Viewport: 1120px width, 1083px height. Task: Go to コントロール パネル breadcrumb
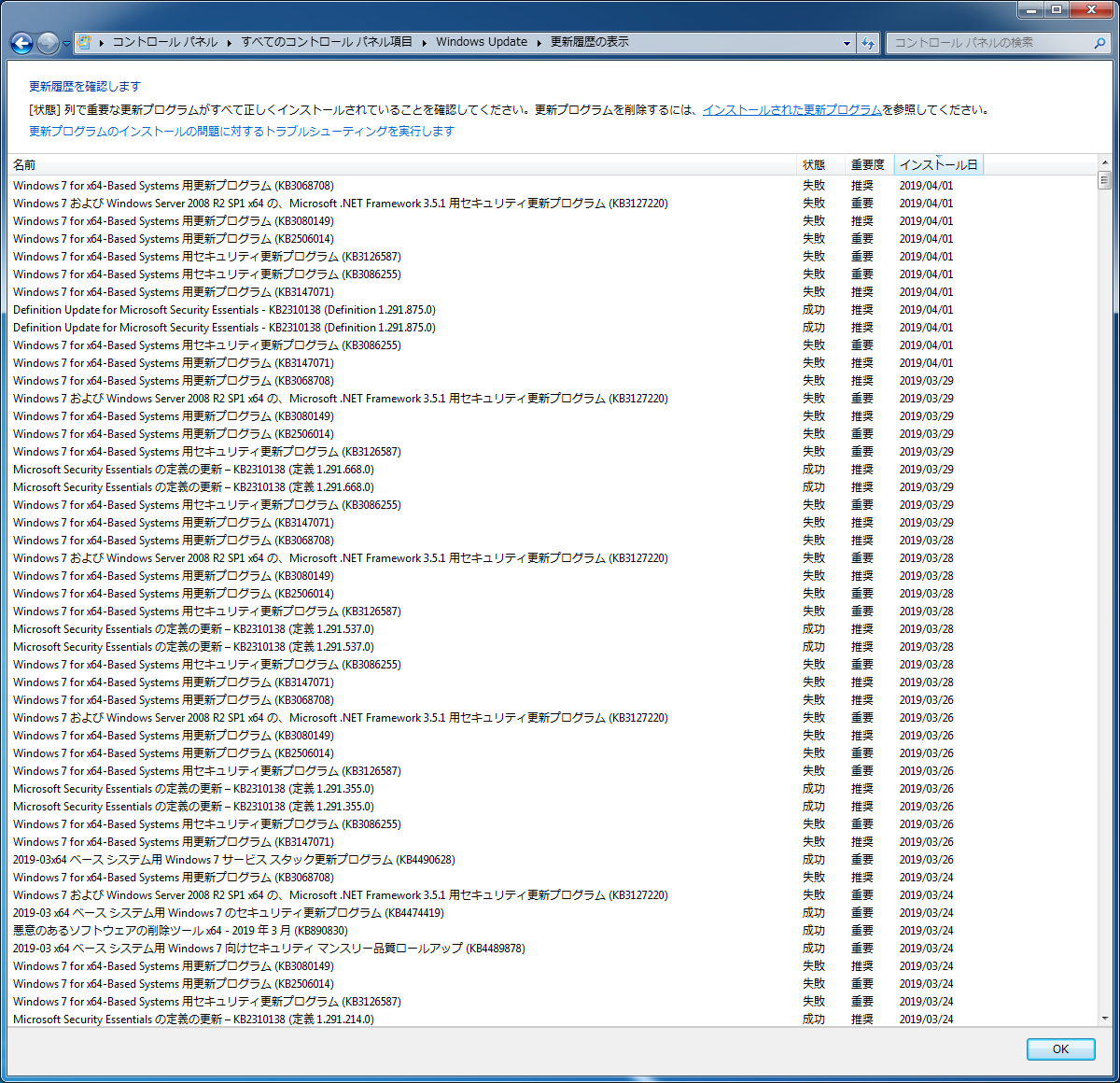(165, 42)
